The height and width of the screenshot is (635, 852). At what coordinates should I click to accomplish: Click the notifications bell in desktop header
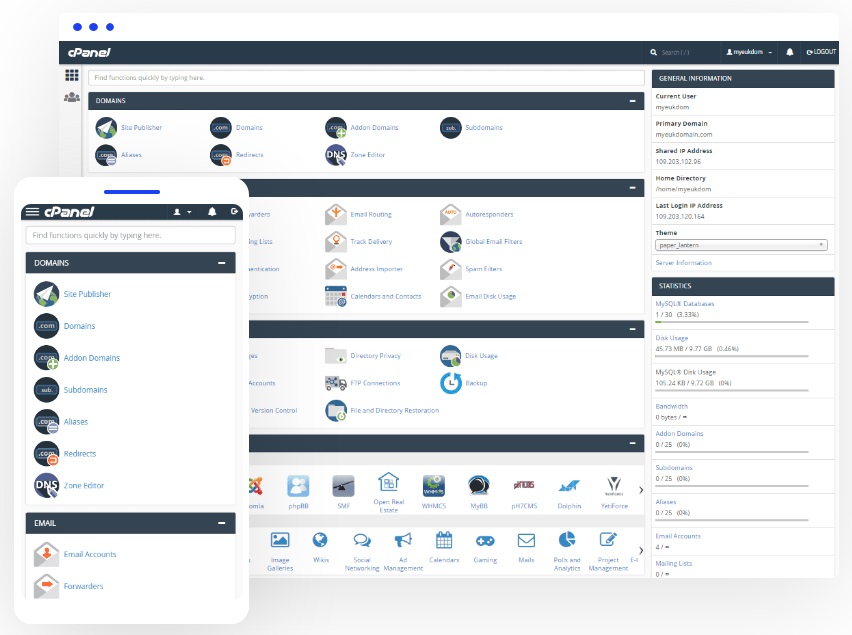pos(789,51)
